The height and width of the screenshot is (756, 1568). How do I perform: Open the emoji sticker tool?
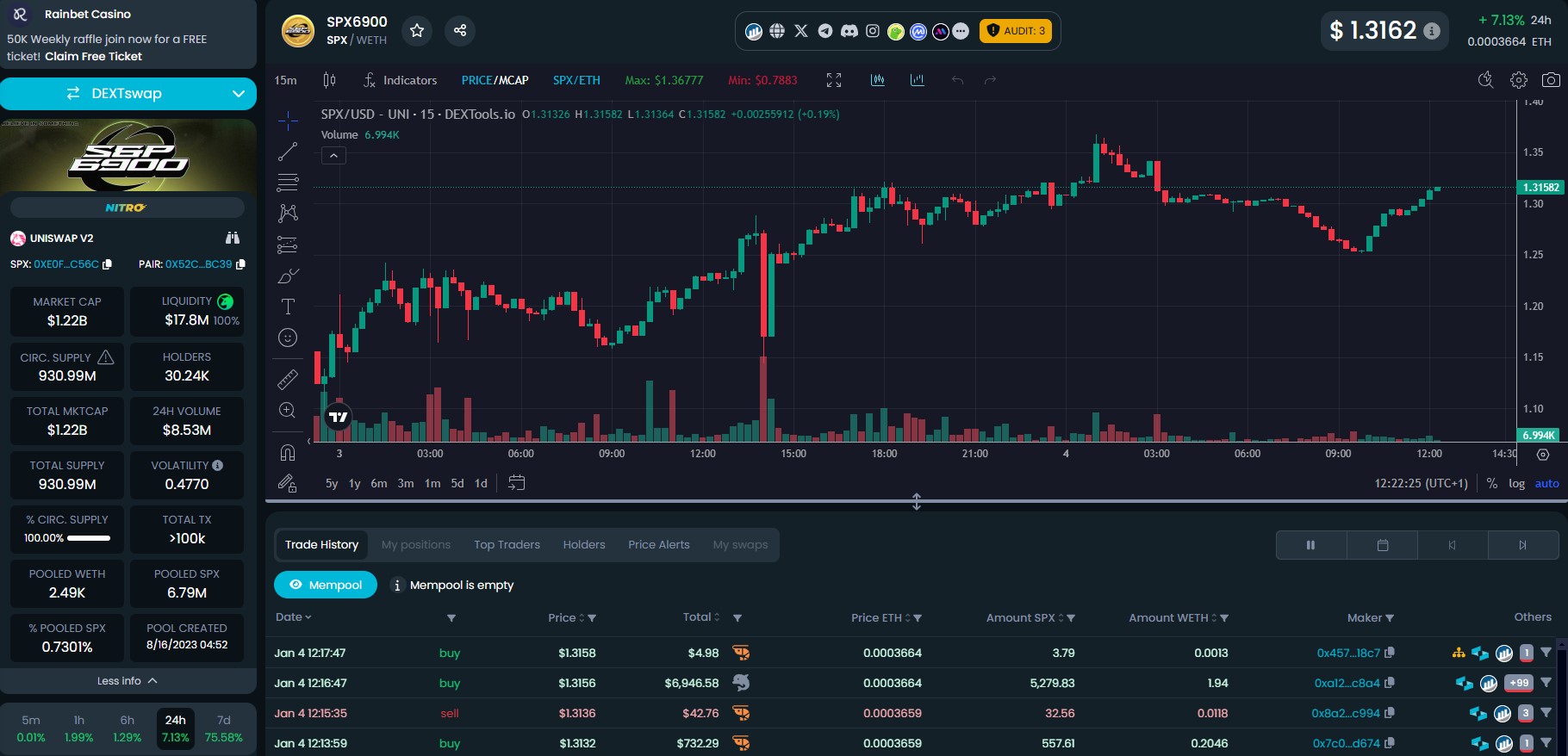[x=288, y=338]
